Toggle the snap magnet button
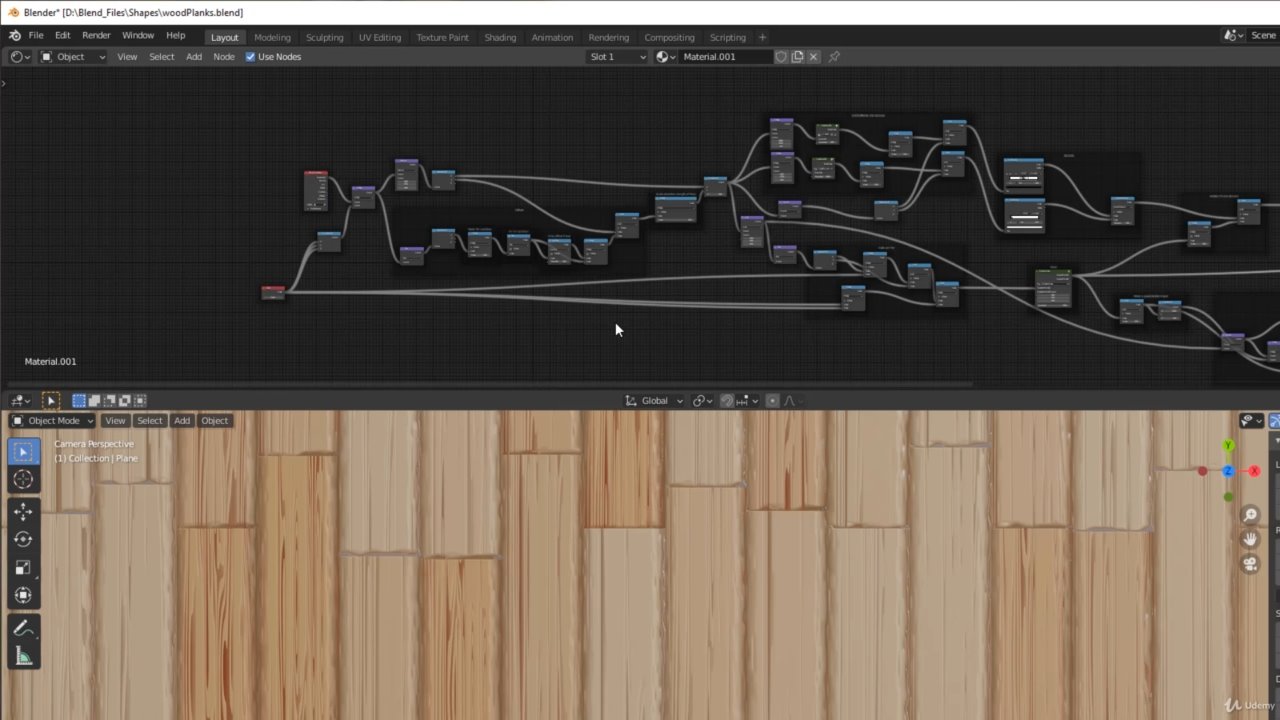This screenshot has height=720, width=1280. [x=727, y=401]
